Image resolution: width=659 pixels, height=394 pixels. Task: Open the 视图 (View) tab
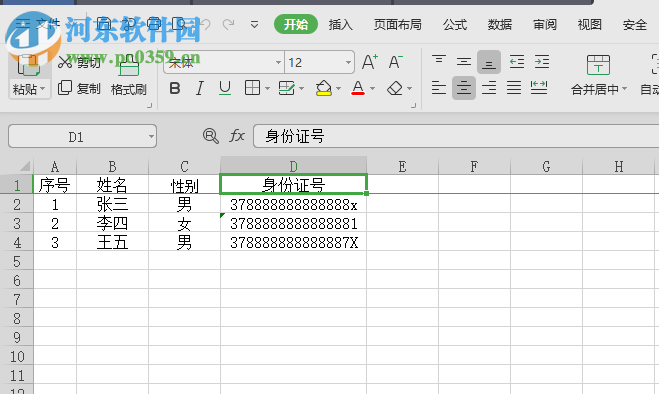coord(590,24)
